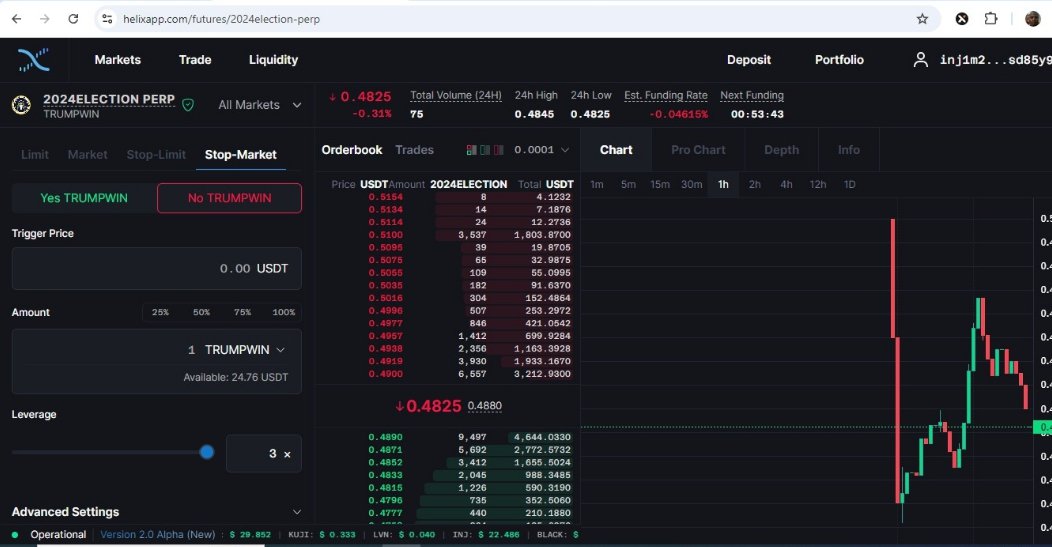Go forward with the browser forward arrow
This screenshot has width=1052, height=547.
click(x=45, y=19)
